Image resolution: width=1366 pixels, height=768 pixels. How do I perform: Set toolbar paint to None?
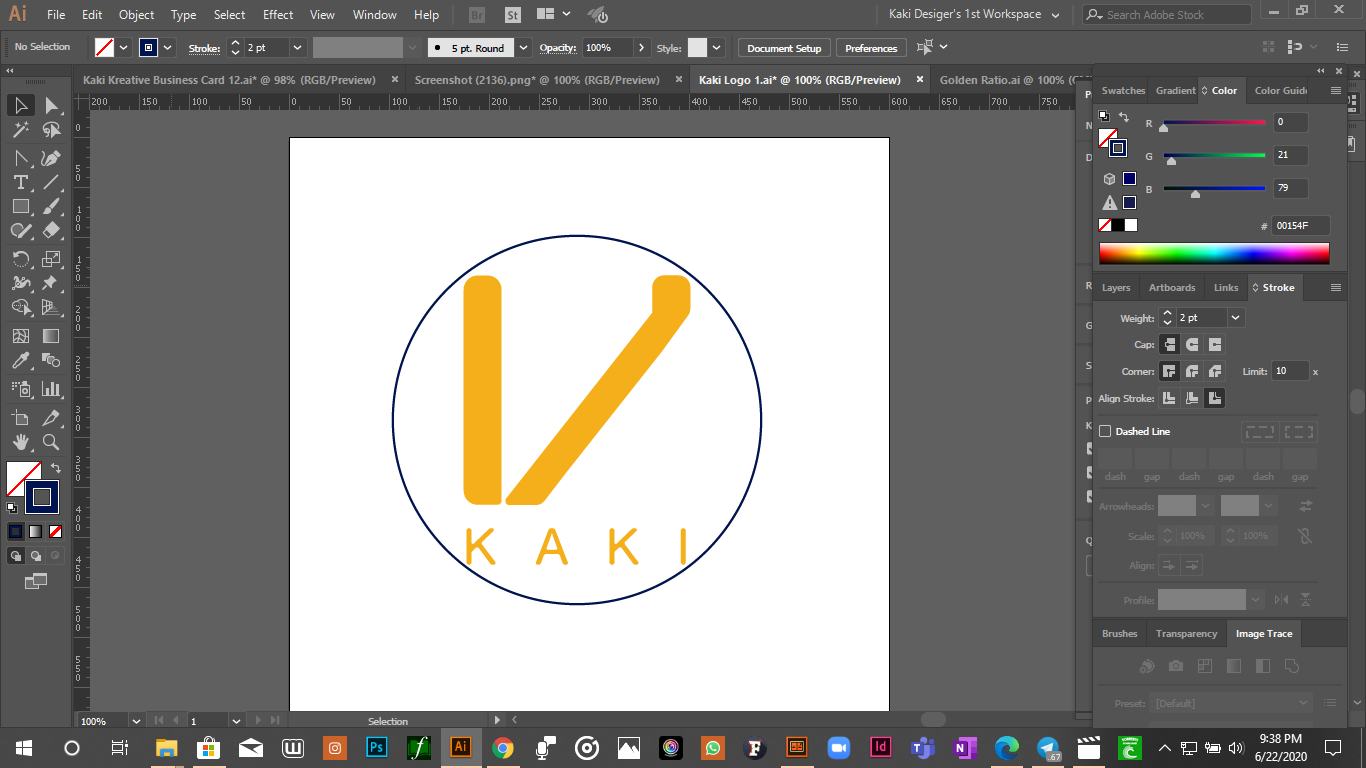pos(55,531)
